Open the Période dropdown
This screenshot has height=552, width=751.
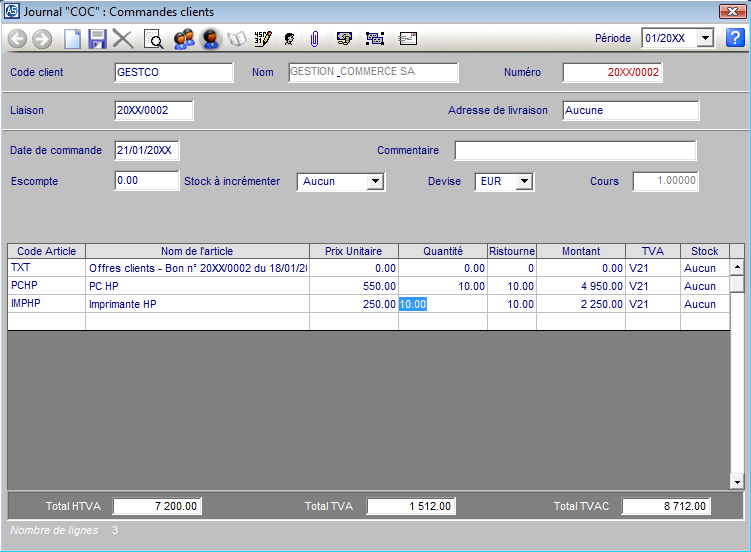[705, 38]
